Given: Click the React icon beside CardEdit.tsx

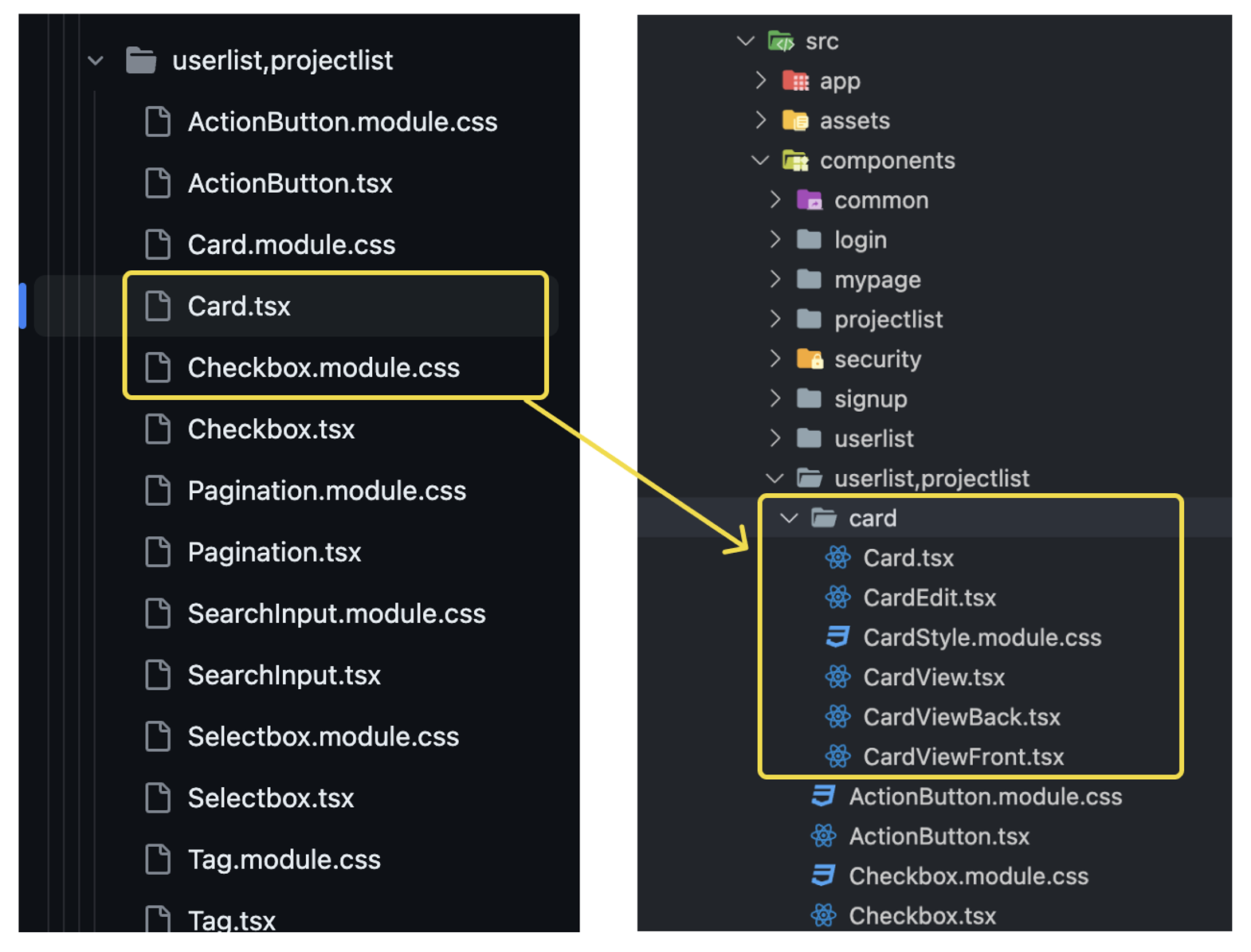Looking at the screenshot, I should 837,597.
